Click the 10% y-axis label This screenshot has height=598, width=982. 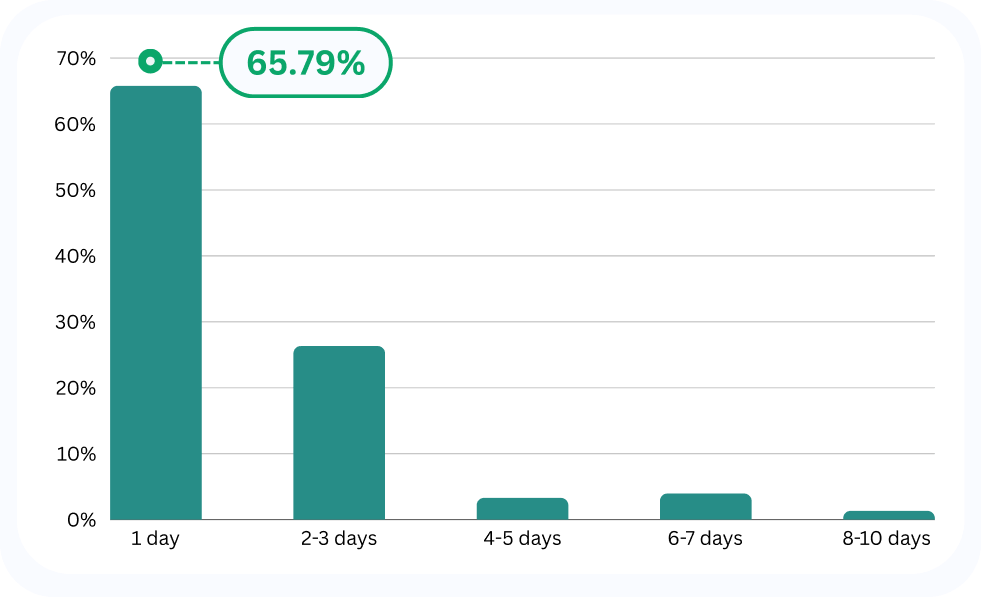click(76, 454)
